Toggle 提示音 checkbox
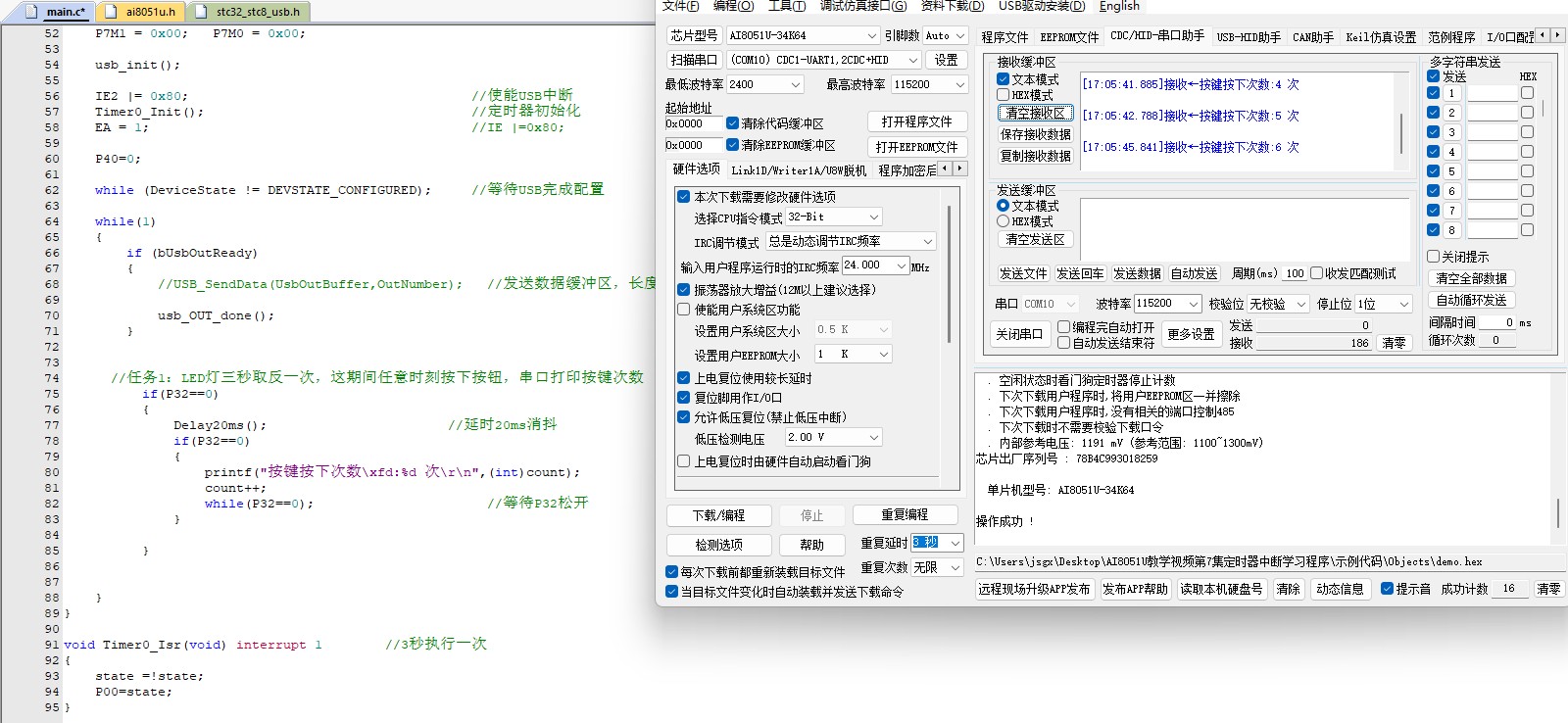Image resolution: width=1568 pixels, height=723 pixels. [x=1387, y=589]
